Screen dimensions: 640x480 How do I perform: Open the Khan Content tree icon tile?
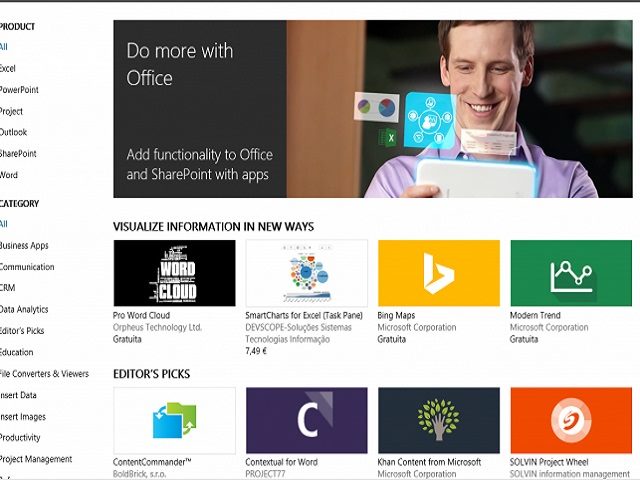click(439, 420)
